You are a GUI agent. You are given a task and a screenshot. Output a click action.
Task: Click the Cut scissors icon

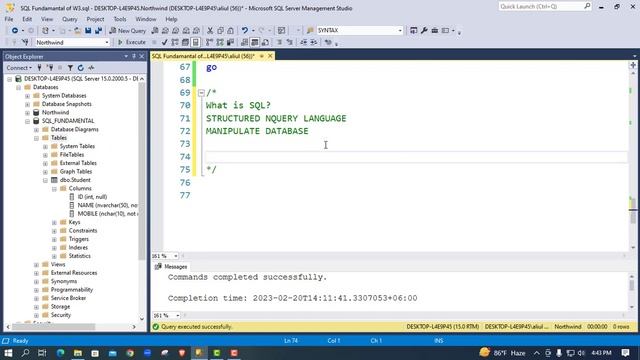[x=210, y=31]
